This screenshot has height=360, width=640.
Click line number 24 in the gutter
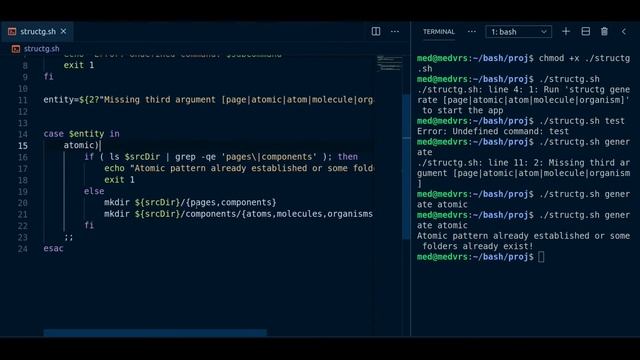pyautogui.click(x=22, y=249)
